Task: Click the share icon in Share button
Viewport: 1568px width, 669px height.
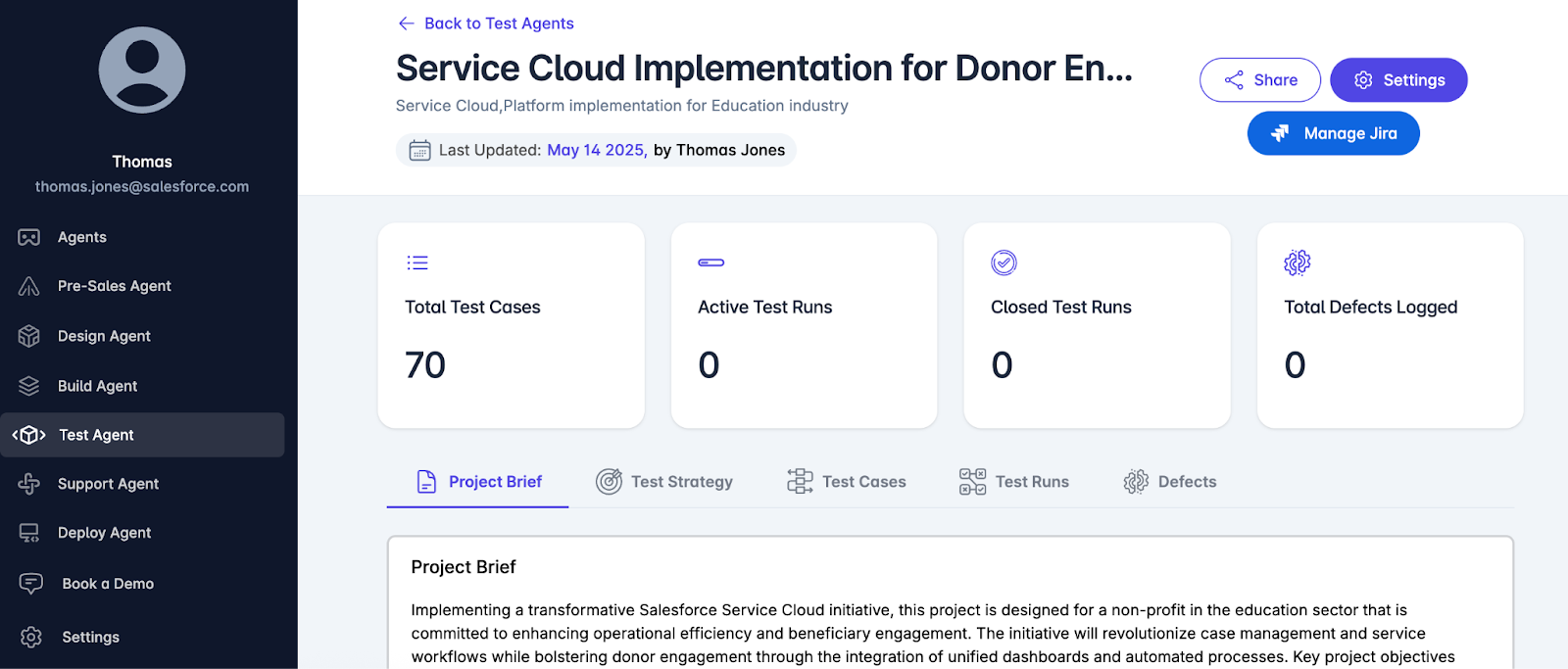Action: 1234,80
